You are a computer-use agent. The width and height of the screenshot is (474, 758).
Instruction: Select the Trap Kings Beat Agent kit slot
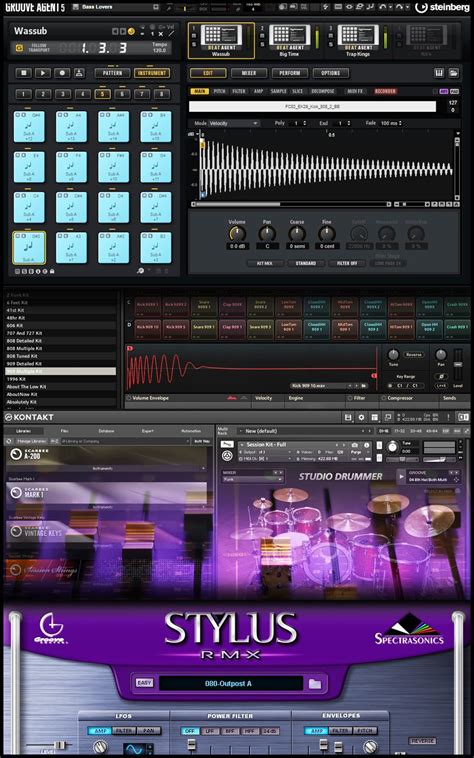(x=358, y=41)
